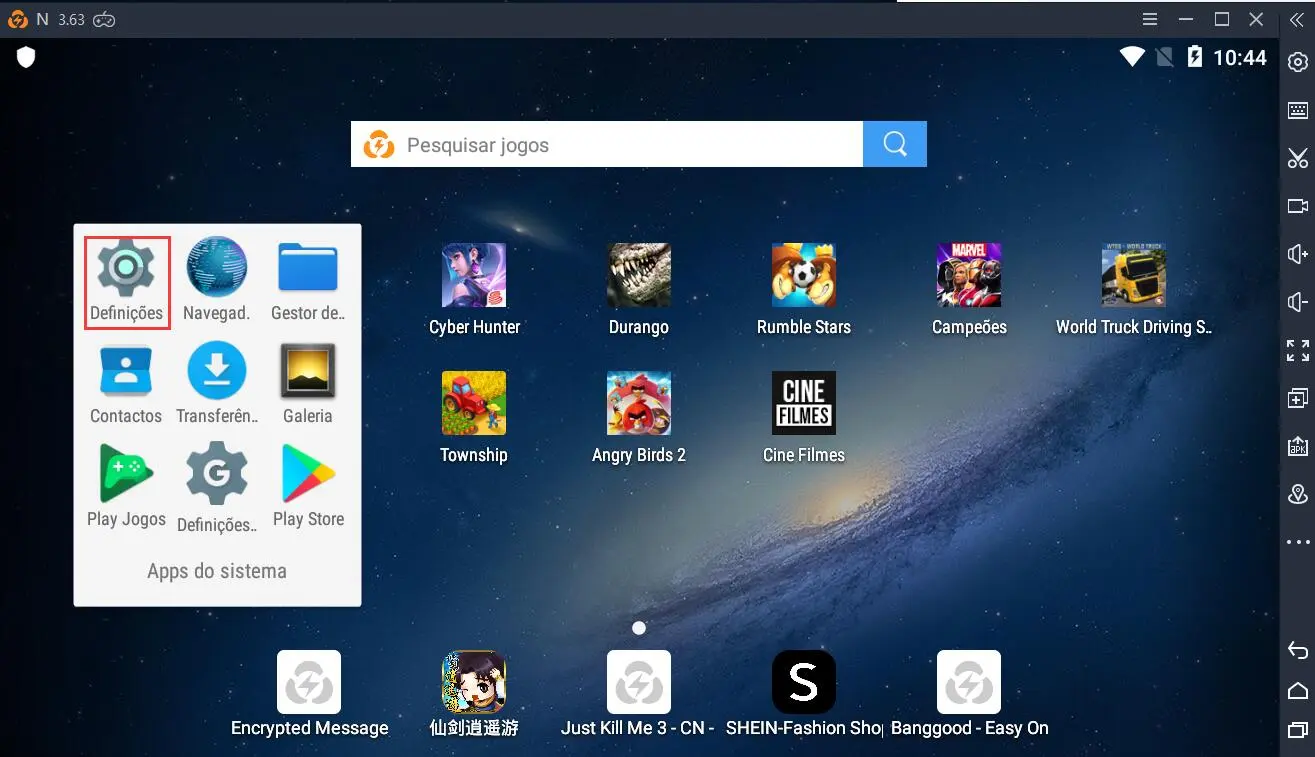The height and width of the screenshot is (757, 1315).
Task: Click the Apps do sistema folder title
Action: click(x=217, y=571)
